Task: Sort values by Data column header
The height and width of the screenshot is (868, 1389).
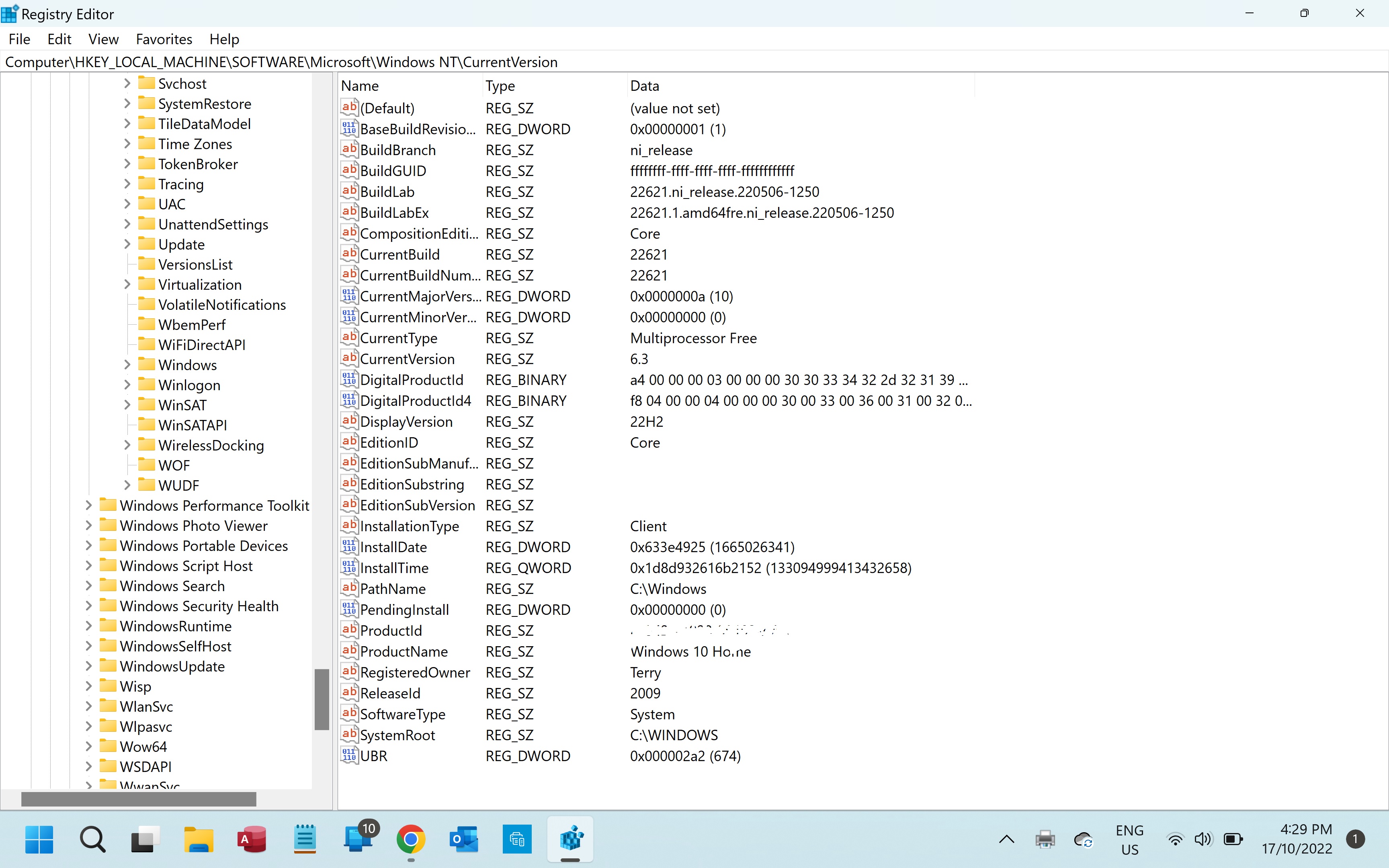Action: click(x=801, y=86)
